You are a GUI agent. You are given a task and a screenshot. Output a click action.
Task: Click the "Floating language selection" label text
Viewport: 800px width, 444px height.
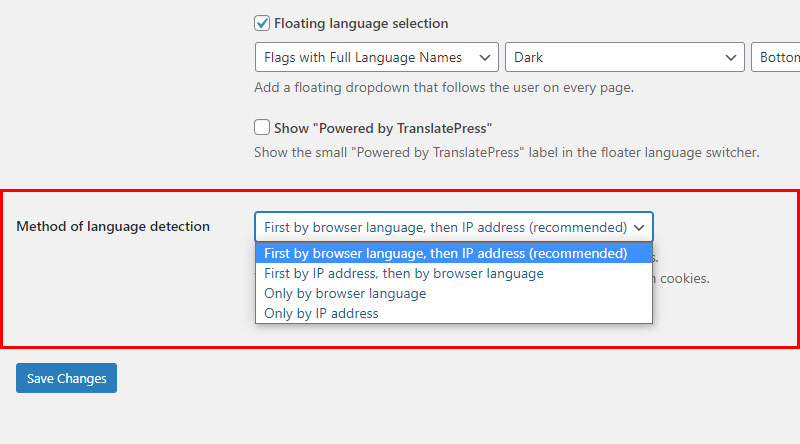[x=361, y=23]
